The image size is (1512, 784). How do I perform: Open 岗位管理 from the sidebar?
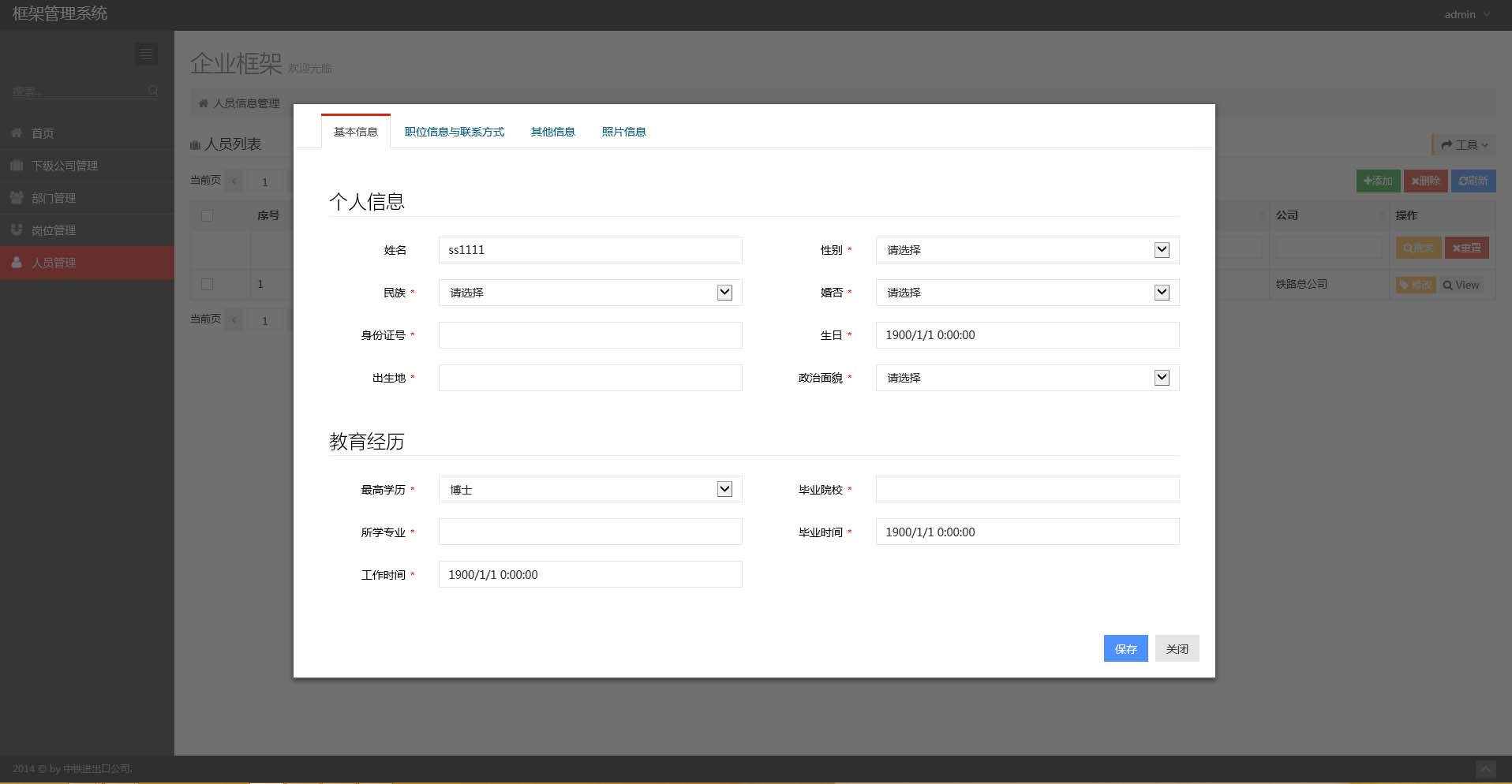(x=54, y=230)
